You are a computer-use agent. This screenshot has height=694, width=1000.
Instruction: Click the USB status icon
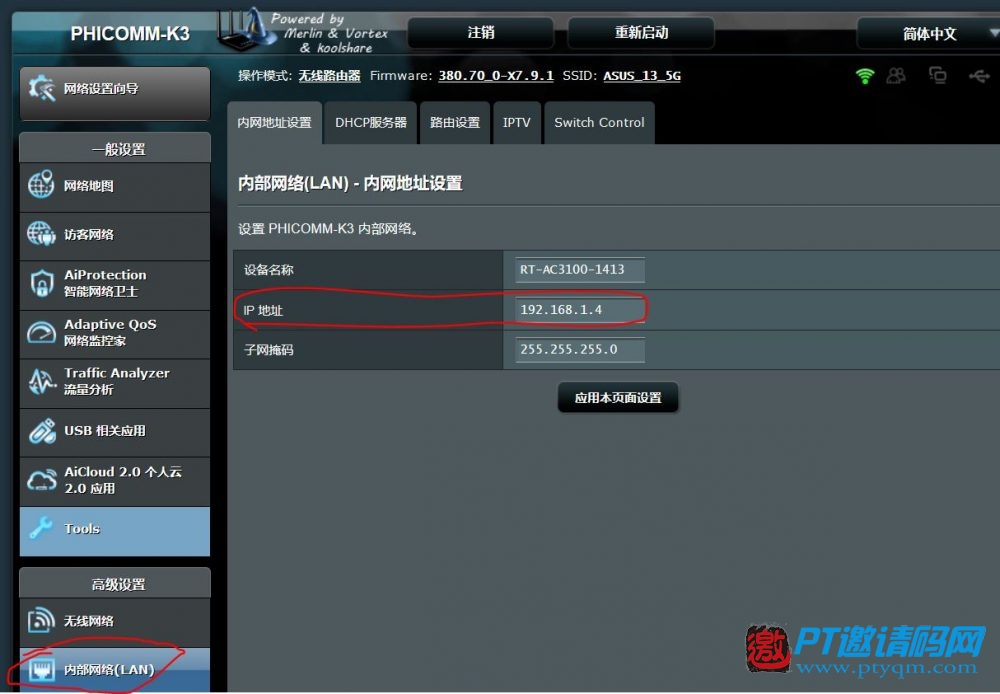tap(979, 77)
